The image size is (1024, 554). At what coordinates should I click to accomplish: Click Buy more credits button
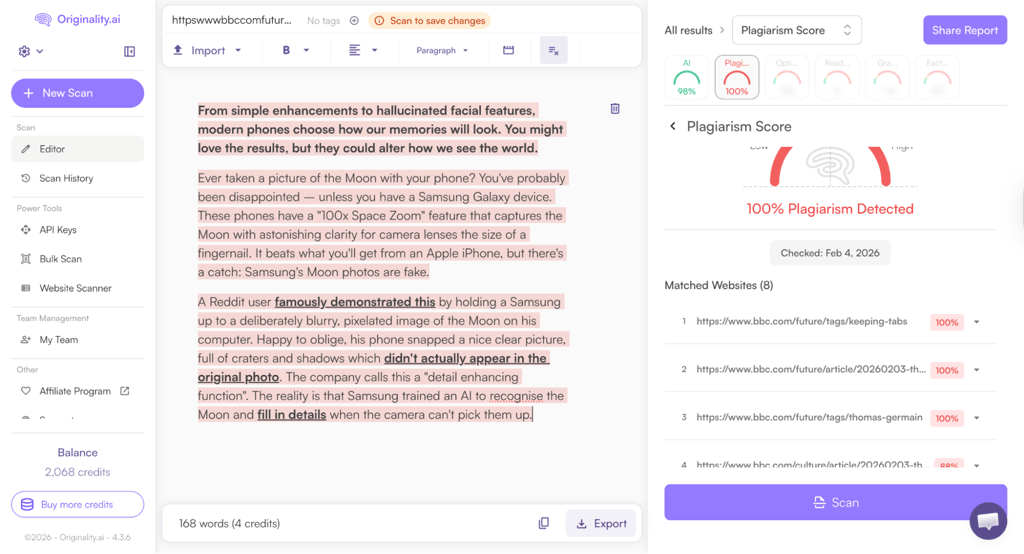(78, 504)
